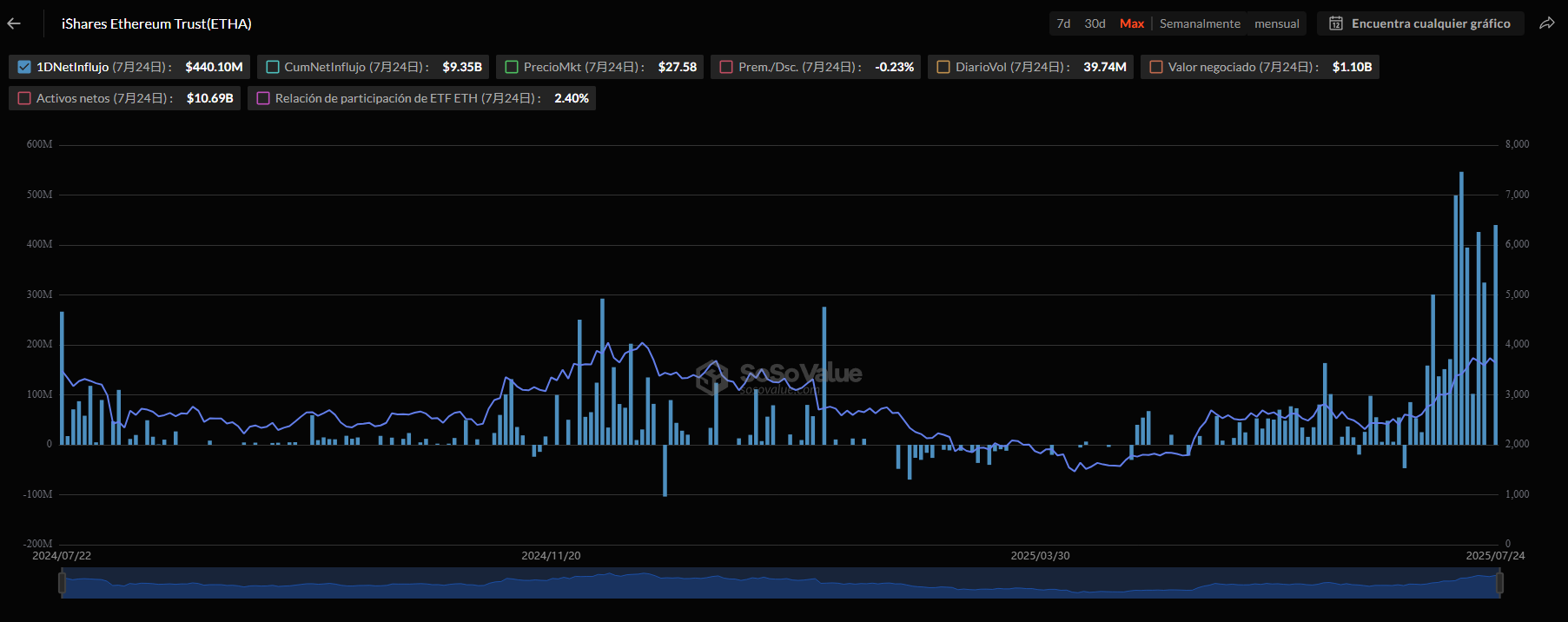This screenshot has width=1568, height=622.
Task: Toggle the PrecioMkt series checkbox
Action: [512, 67]
